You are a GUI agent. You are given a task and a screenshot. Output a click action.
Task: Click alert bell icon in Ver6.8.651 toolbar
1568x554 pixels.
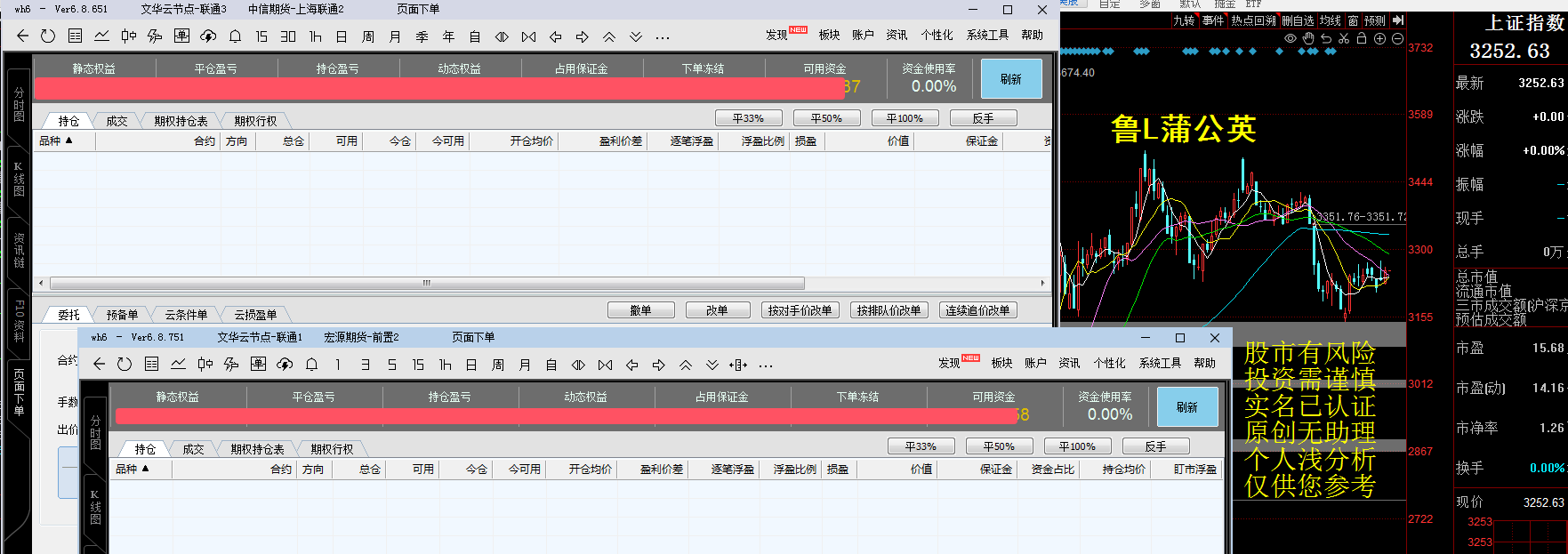[235, 36]
